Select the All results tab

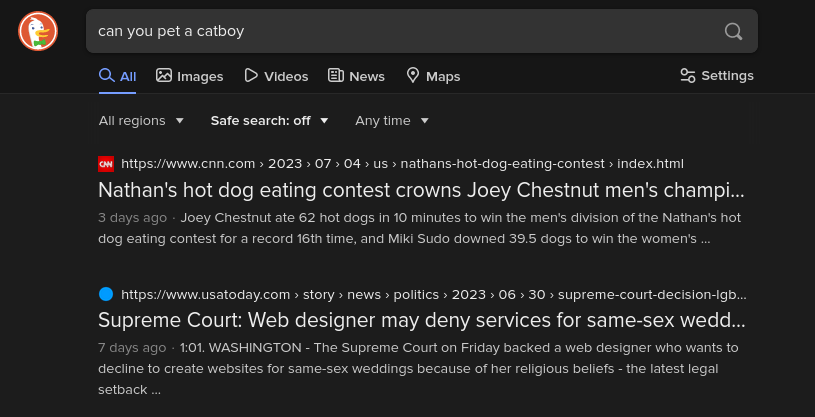tap(117, 76)
